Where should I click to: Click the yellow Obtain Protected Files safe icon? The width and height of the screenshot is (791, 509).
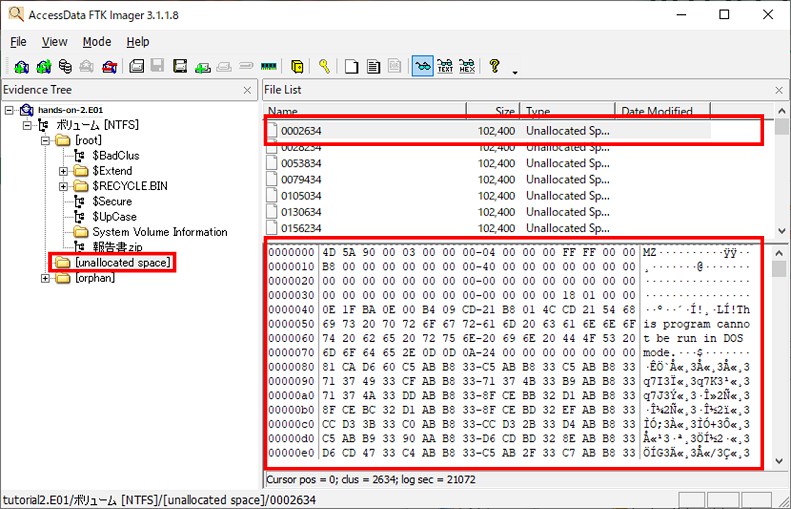298,66
